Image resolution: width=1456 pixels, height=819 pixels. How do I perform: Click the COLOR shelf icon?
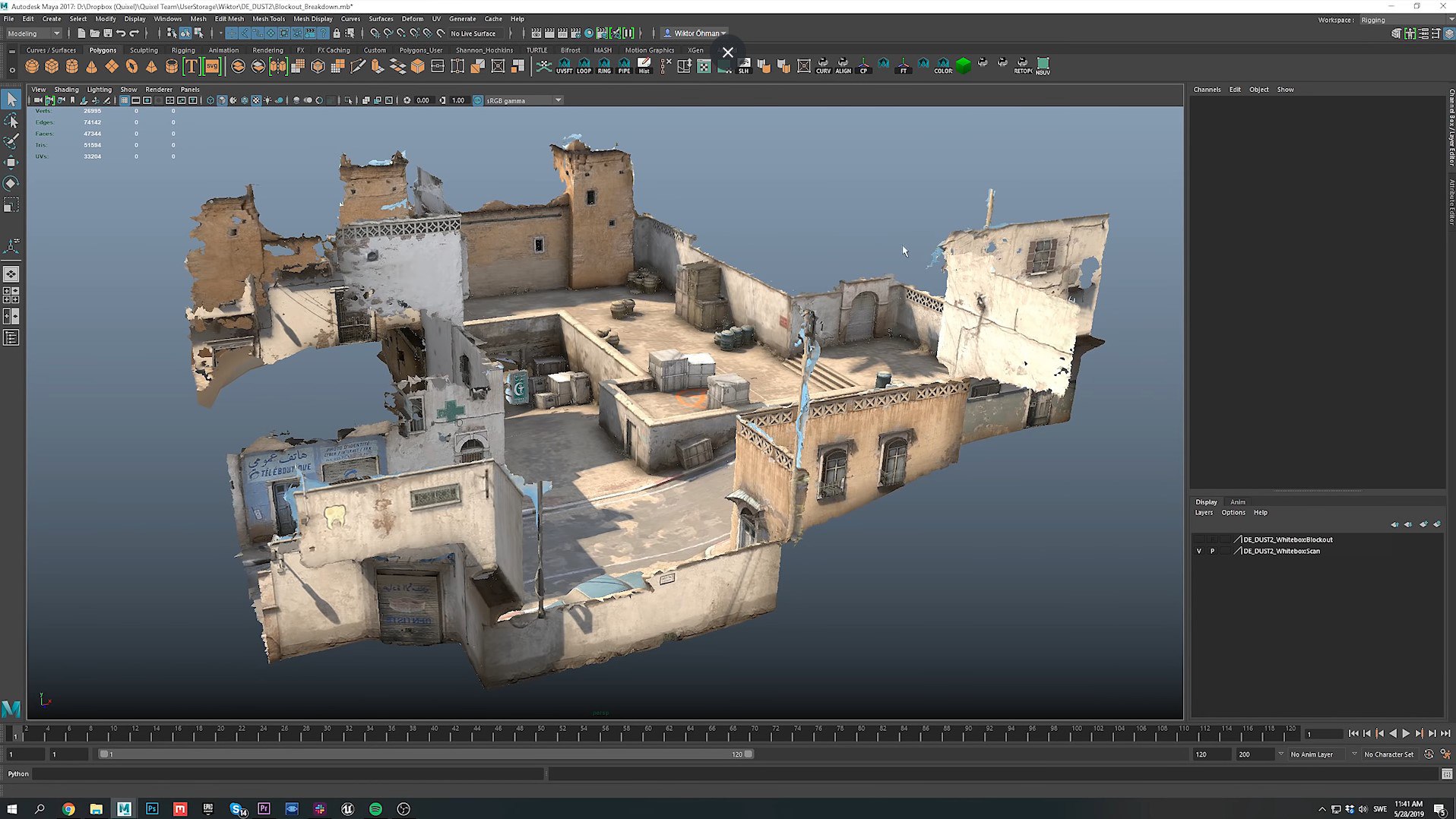pos(943,67)
